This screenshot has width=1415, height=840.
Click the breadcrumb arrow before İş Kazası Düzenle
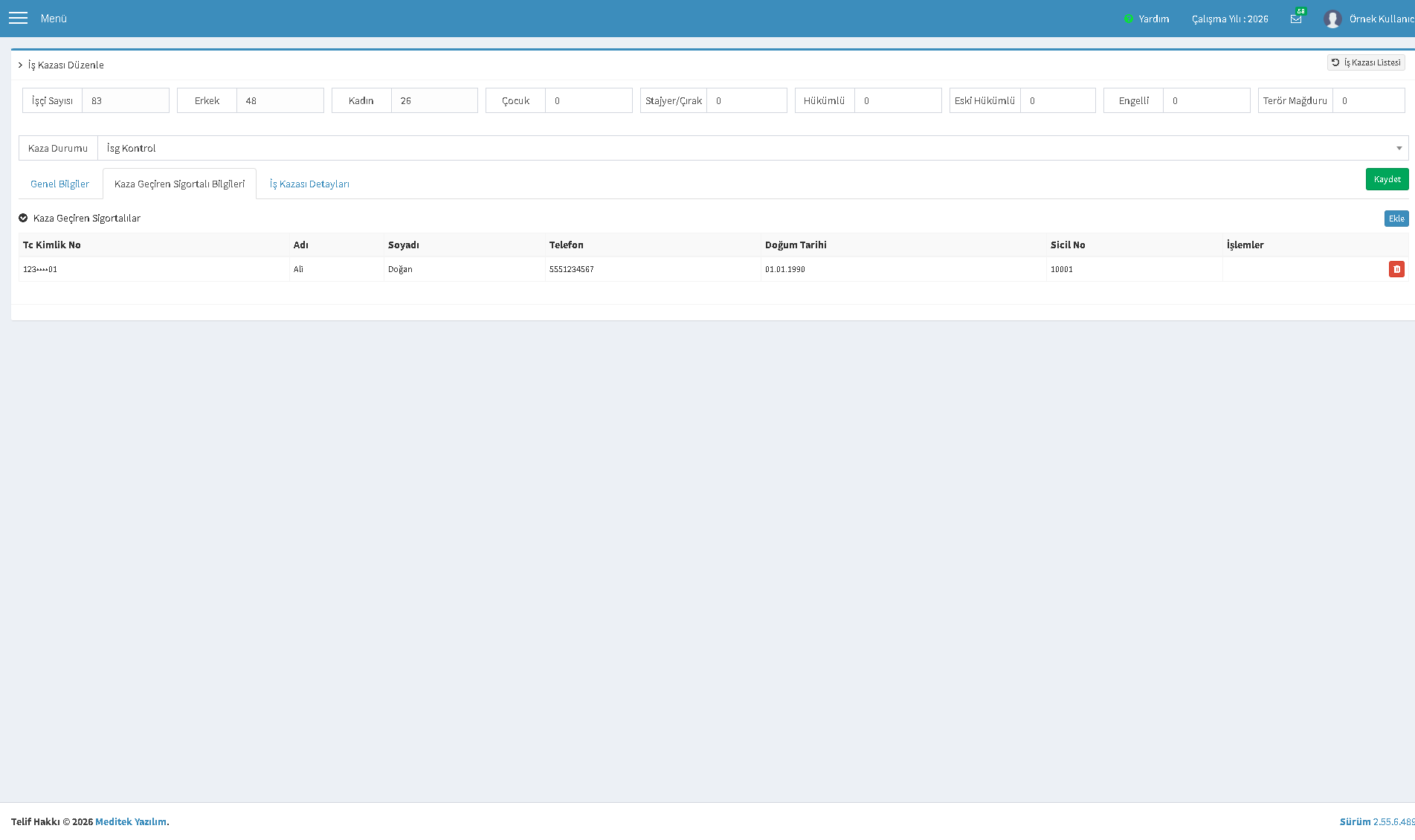coord(21,65)
